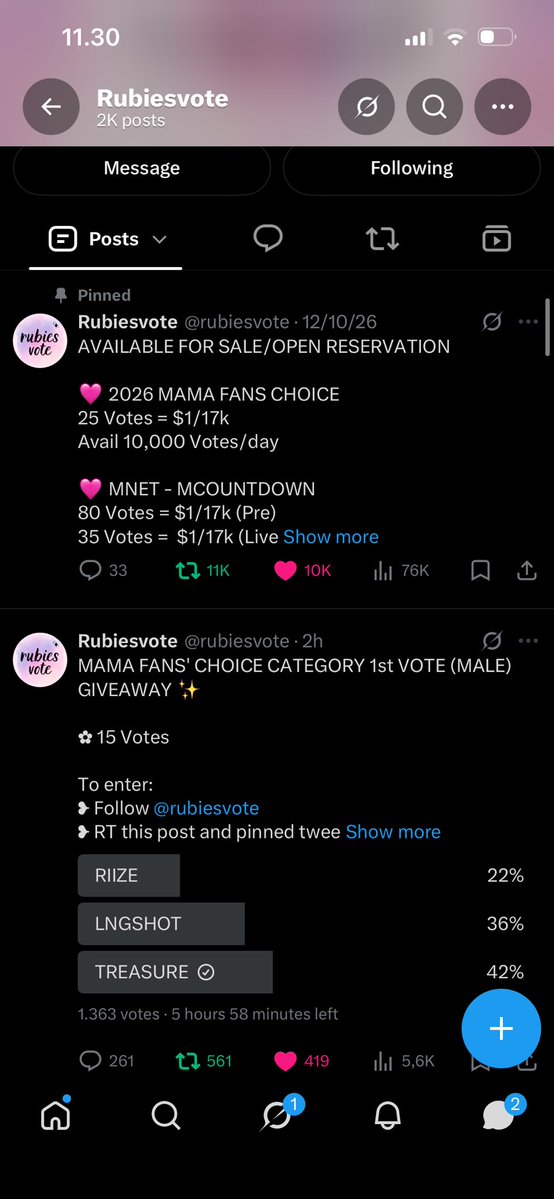Open profile search magnifier in header
554x1199 pixels.
click(x=434, y=107)
